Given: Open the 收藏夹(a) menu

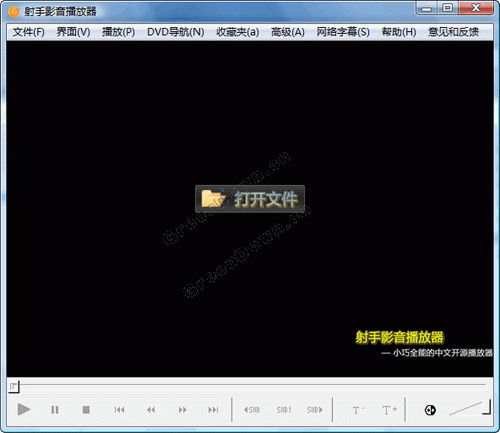Looking at the screenshot, I should [237, 32].
